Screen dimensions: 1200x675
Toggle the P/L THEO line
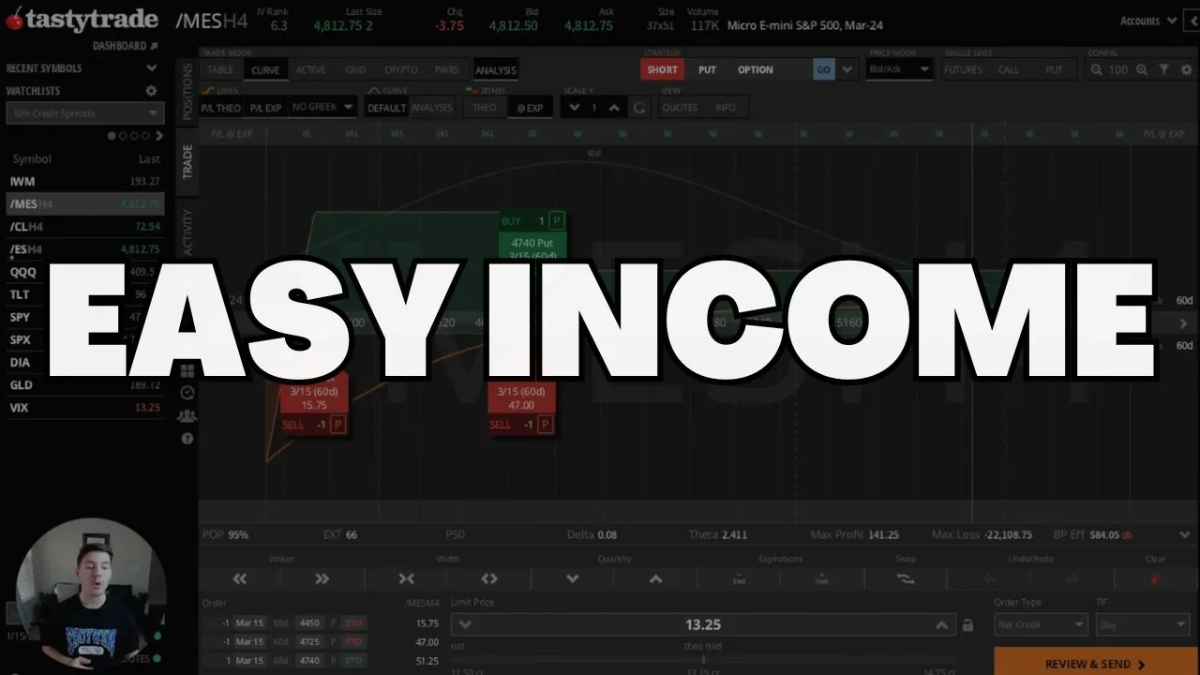tap(220, 107)
